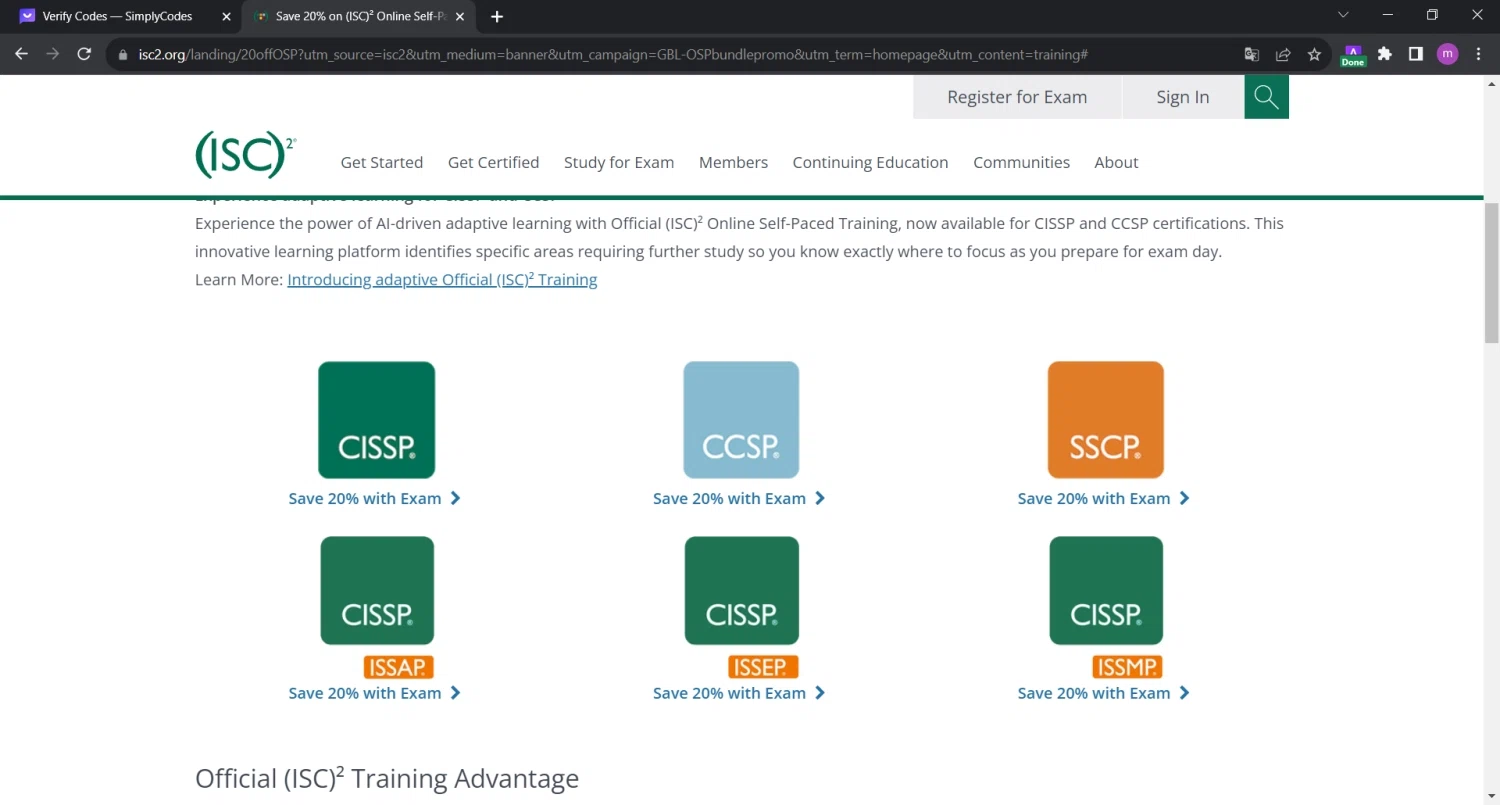
Task: Open the About menu
Action: (x=1116, y=162)
